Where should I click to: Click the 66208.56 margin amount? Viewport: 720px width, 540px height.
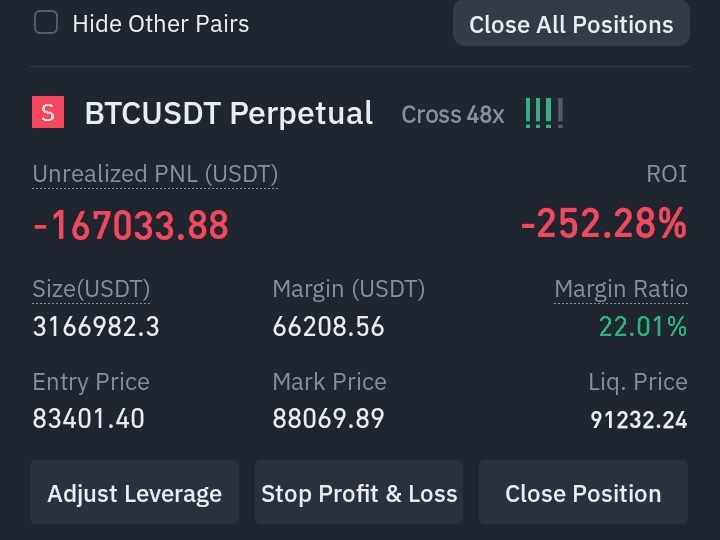(x=328, y=326)
